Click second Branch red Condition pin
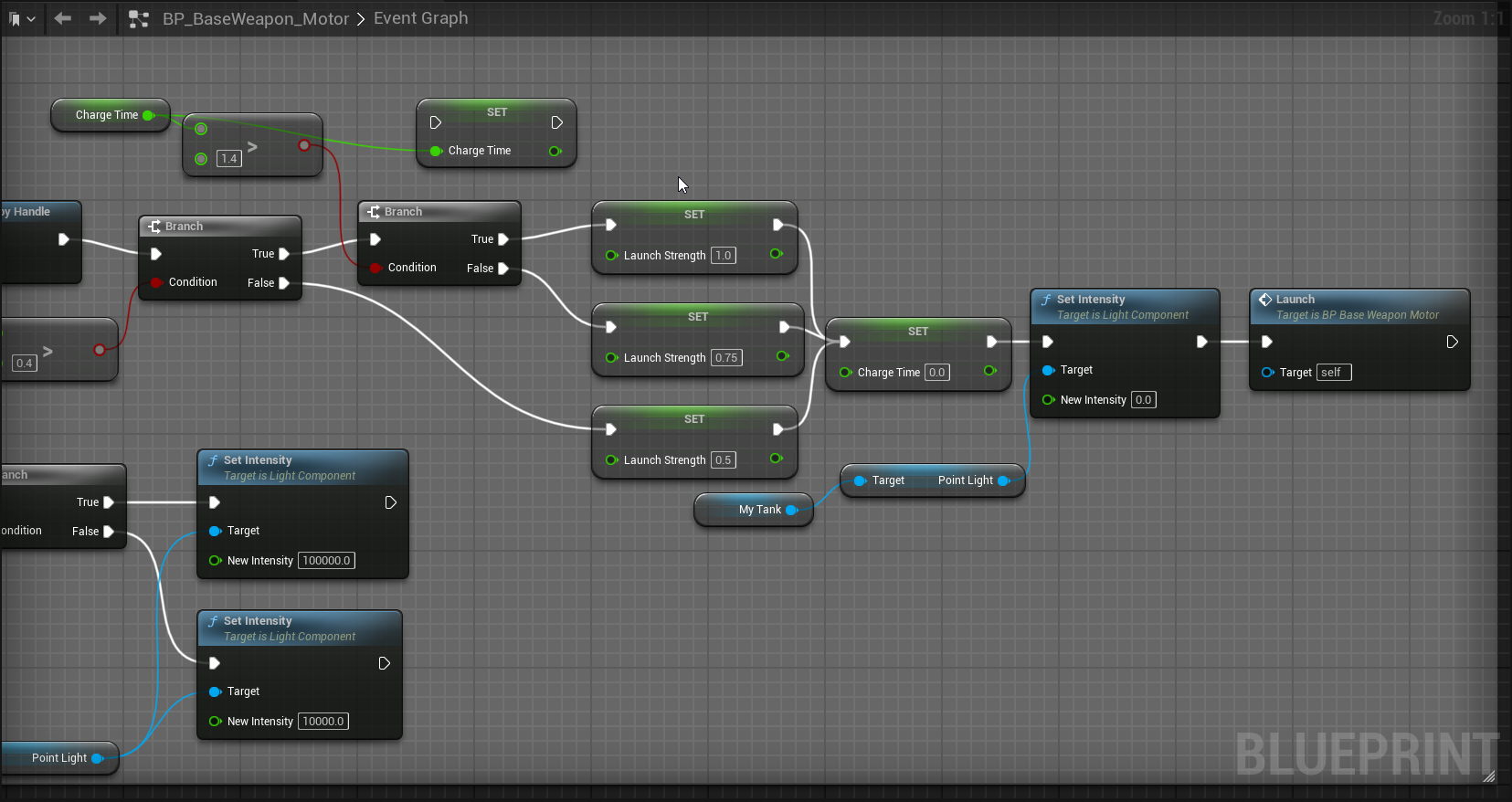This screenshot has height=802, width=1512. click(x=375, y=268)
